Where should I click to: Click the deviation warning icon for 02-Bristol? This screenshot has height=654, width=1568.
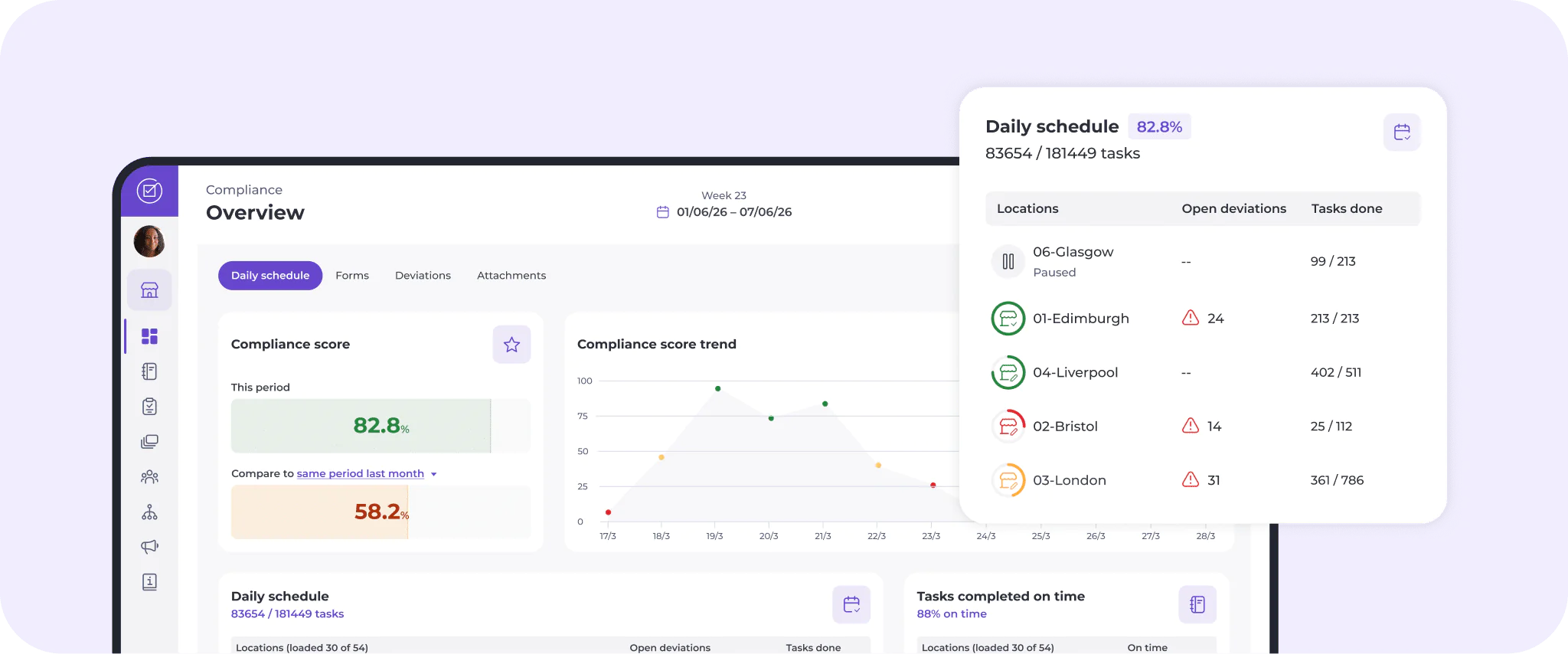pos(1191,426)
